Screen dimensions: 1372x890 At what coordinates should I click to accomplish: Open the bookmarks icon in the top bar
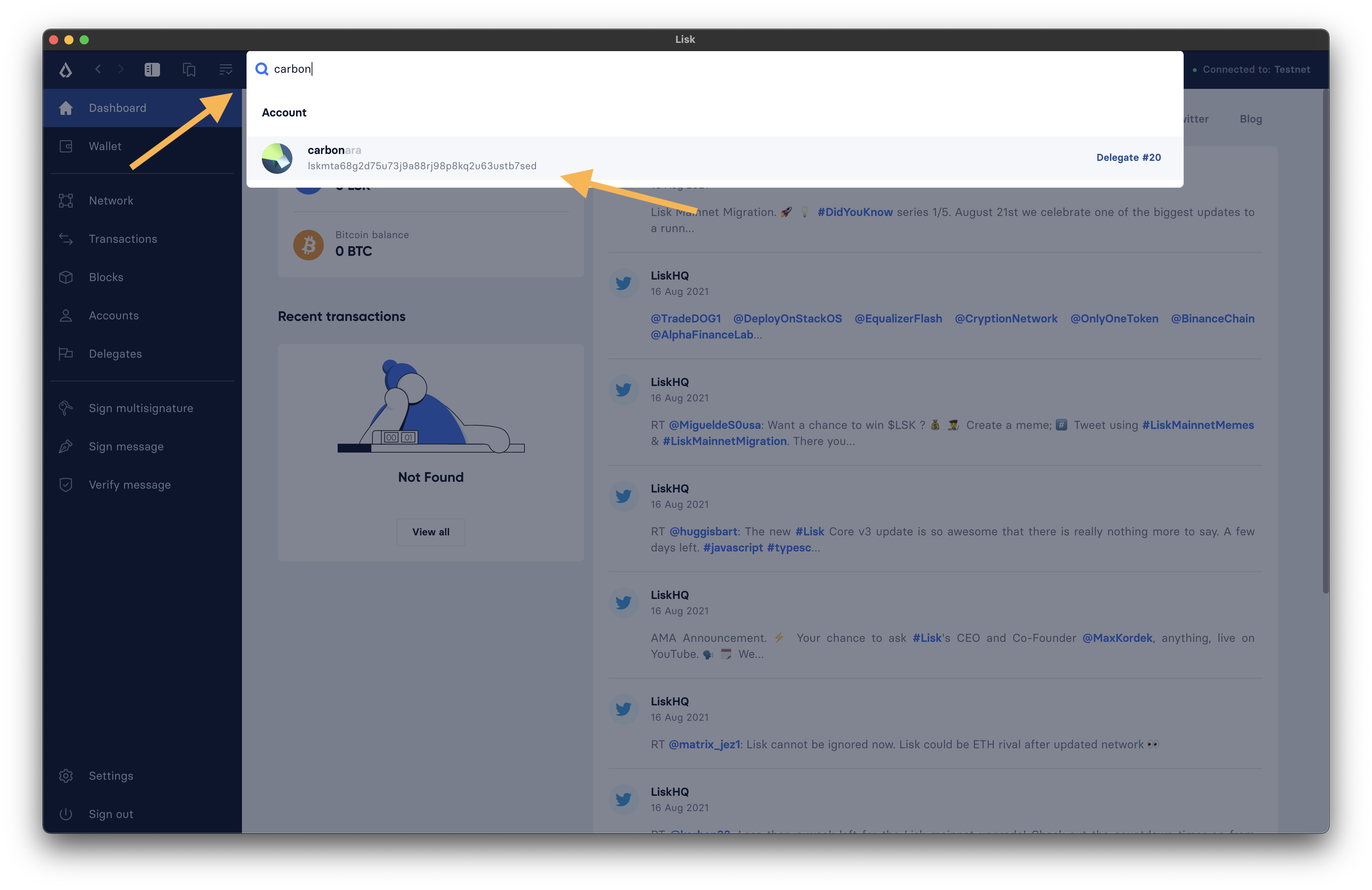189,70
